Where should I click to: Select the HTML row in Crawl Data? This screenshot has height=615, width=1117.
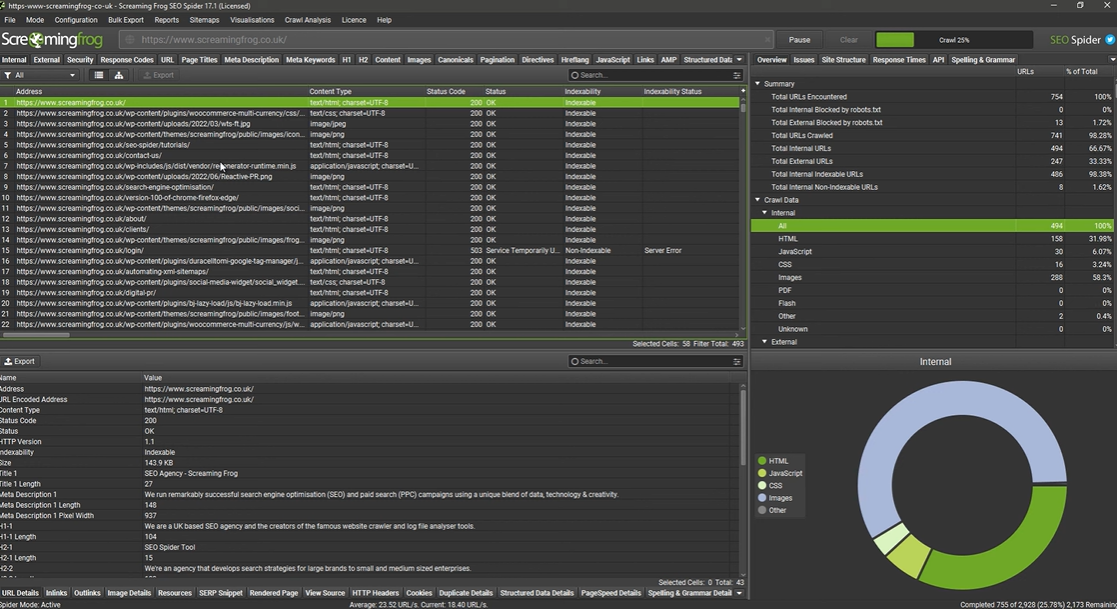click(932, 239)
